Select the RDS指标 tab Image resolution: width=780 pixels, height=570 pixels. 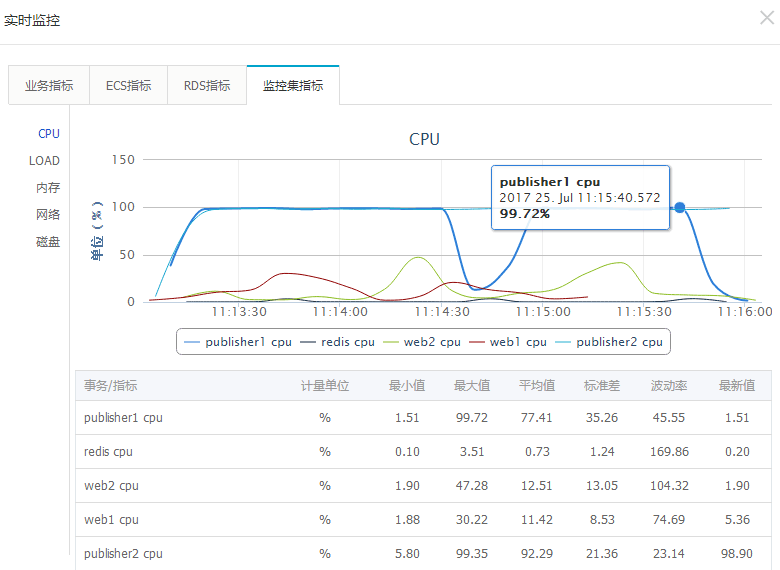[207, 85]
